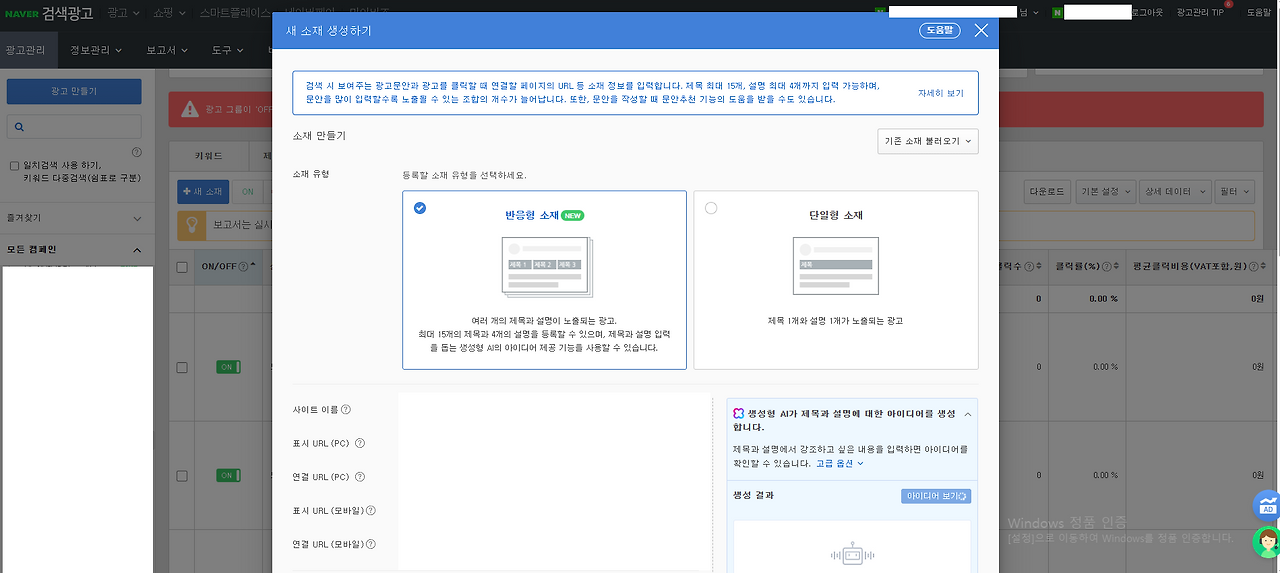Check the second table row checkbox

pyautogui.click(x=182, y=475)
